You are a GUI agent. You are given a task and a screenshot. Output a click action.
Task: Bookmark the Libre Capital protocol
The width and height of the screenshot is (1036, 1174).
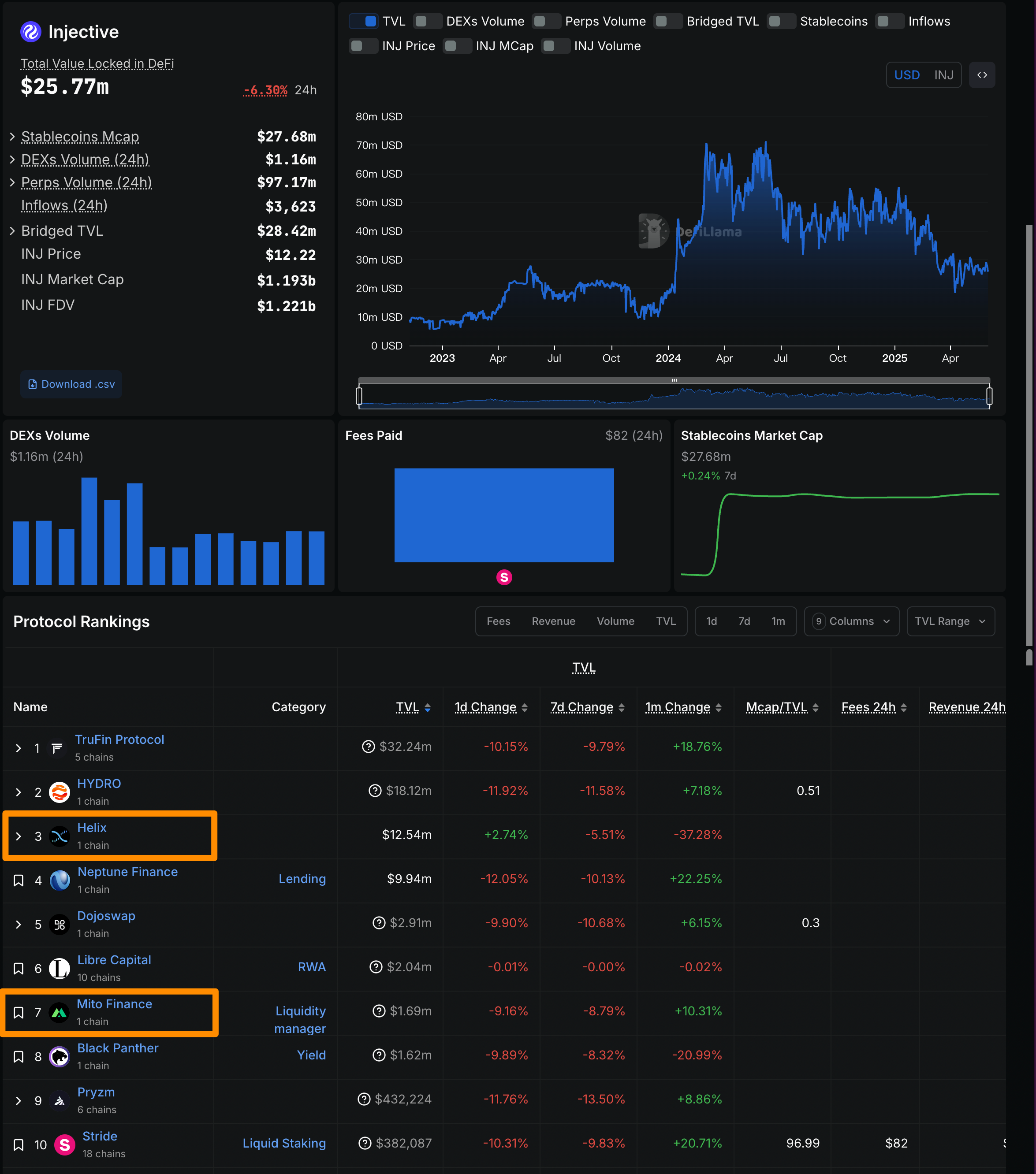(19, 969)
